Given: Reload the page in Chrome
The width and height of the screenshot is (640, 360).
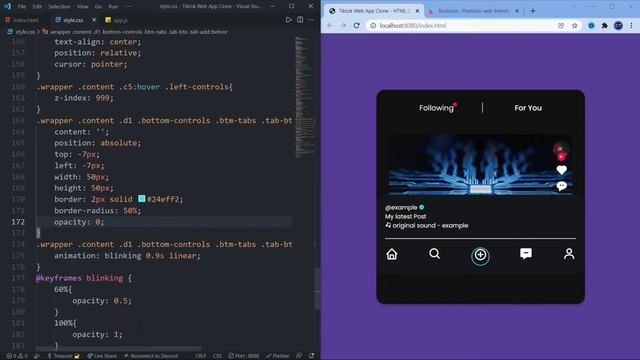Looking at the screenshot, I should [356, 25].
